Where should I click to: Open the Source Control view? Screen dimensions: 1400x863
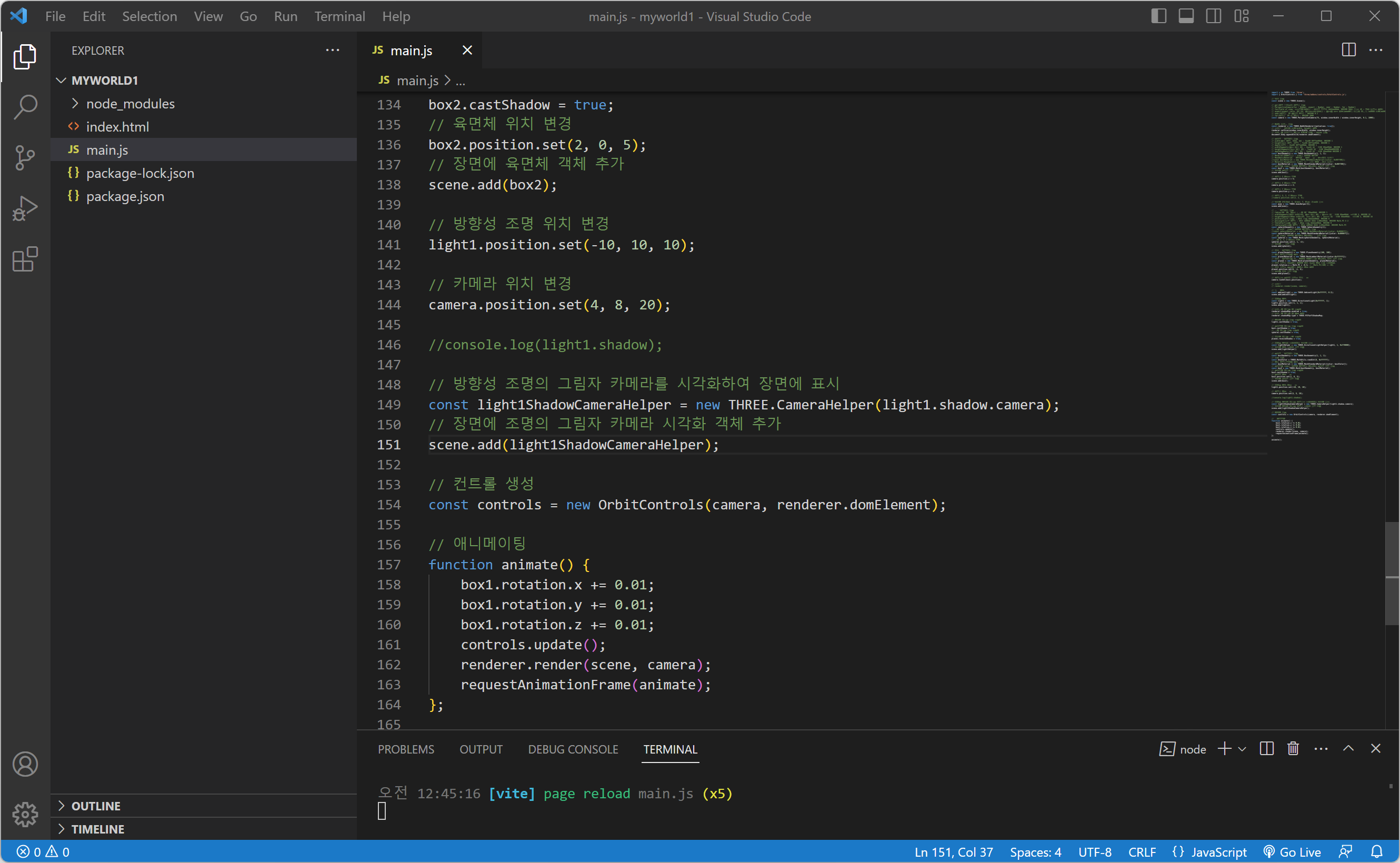point(25,157)
